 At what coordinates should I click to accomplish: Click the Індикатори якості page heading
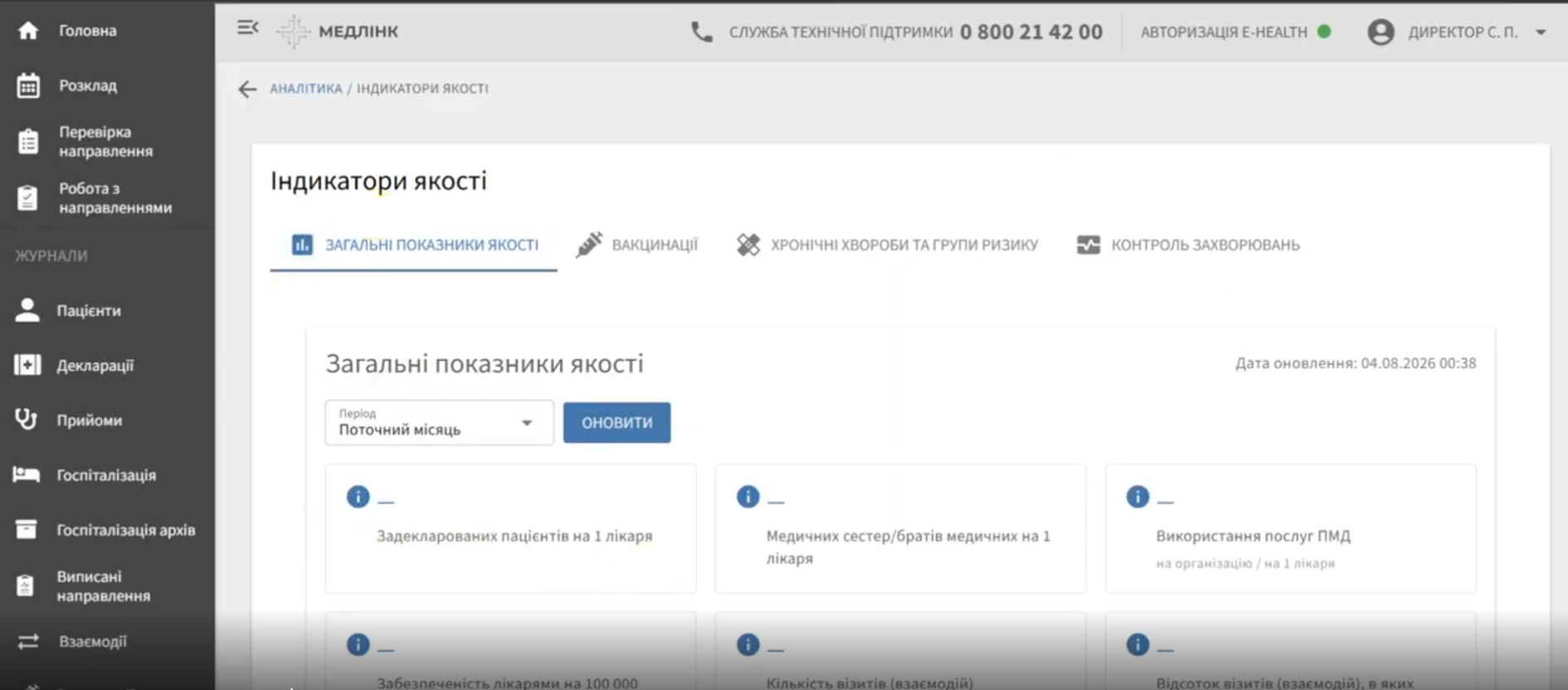(x=379, y=181)
